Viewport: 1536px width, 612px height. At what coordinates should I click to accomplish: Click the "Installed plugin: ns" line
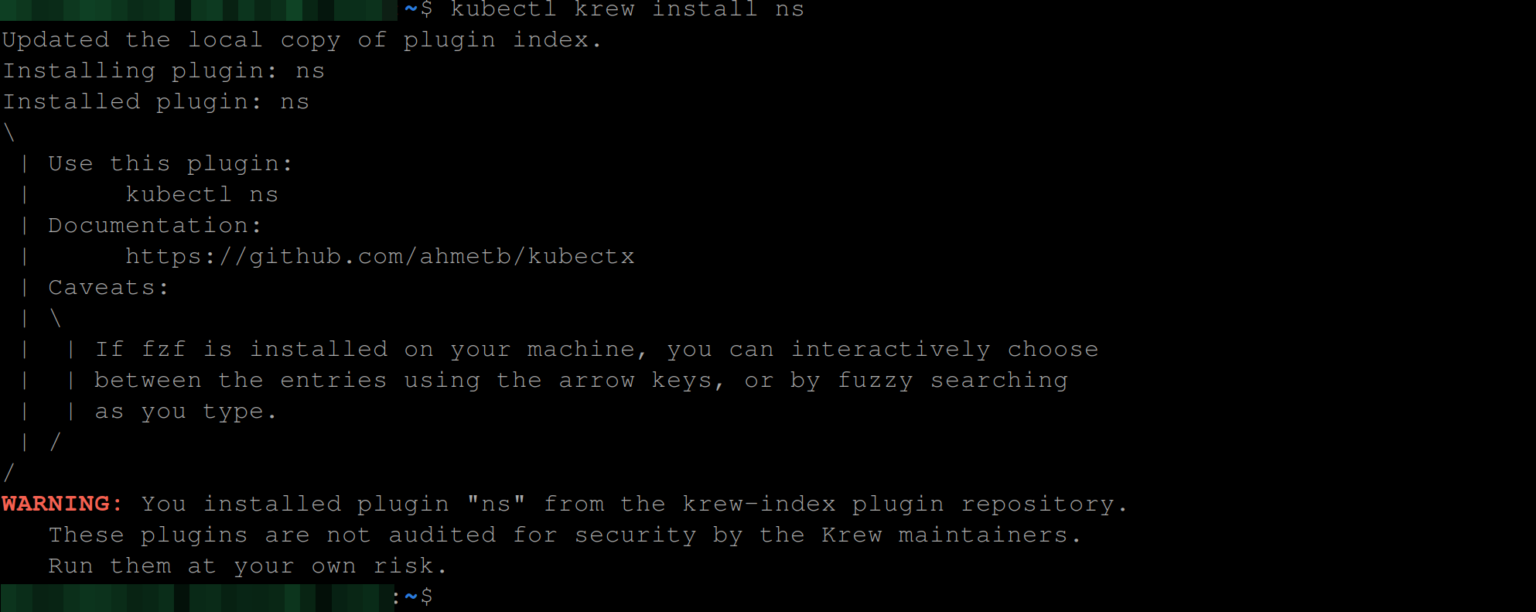coord(156,102)
